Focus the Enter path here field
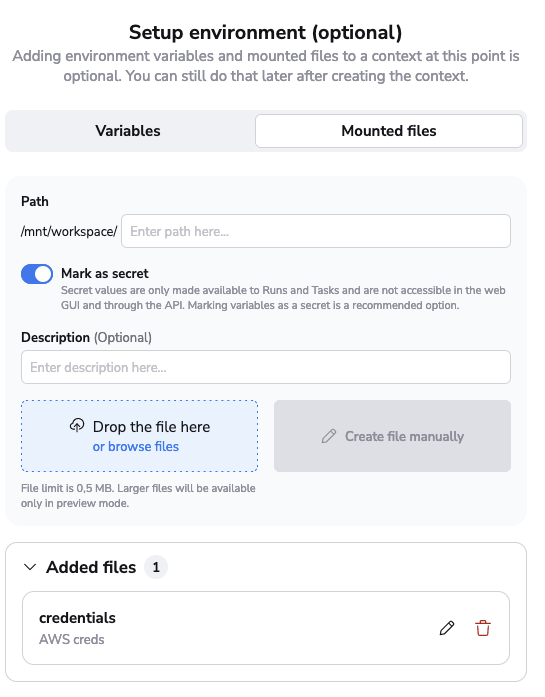 pos(316,231)
